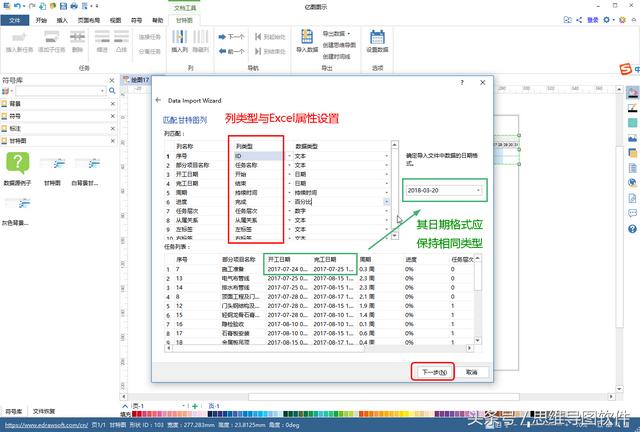Open the date format dropdown showing 2018-03-20

[478, 190]
